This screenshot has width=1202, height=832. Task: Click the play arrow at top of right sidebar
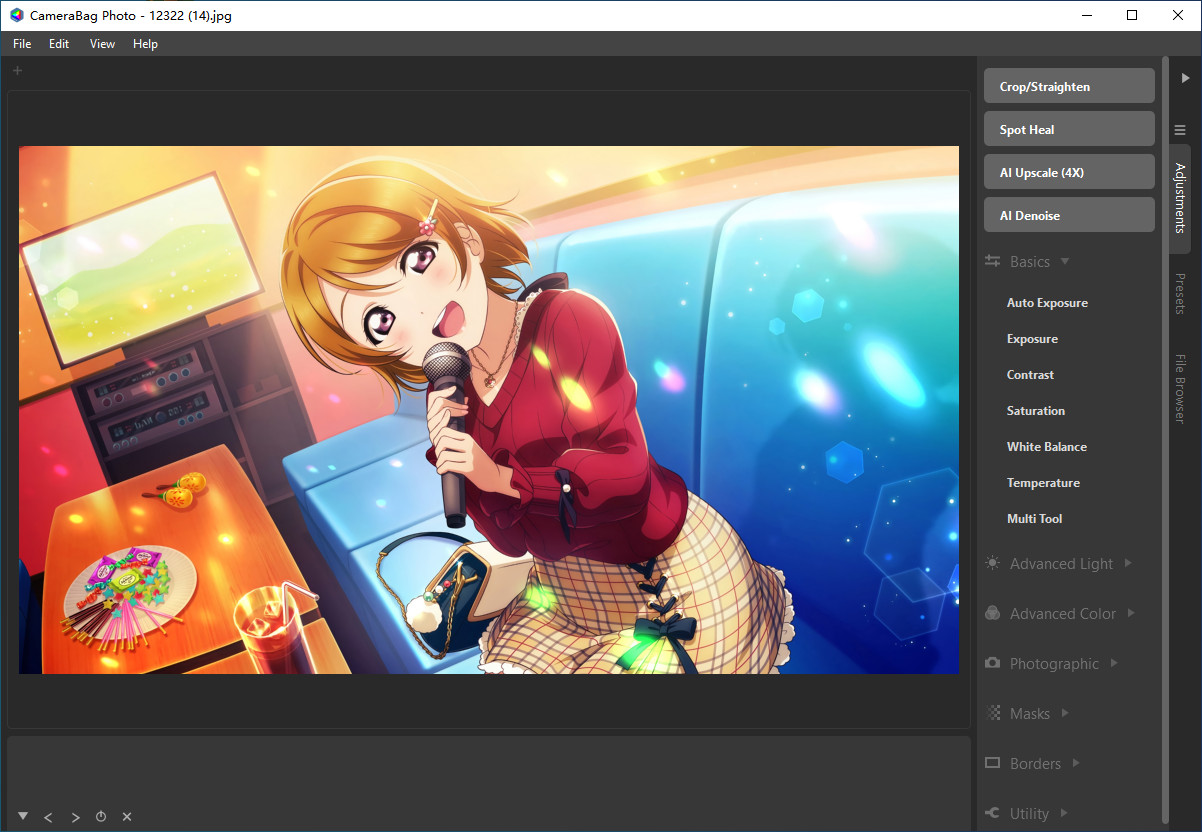point(1185,78)
